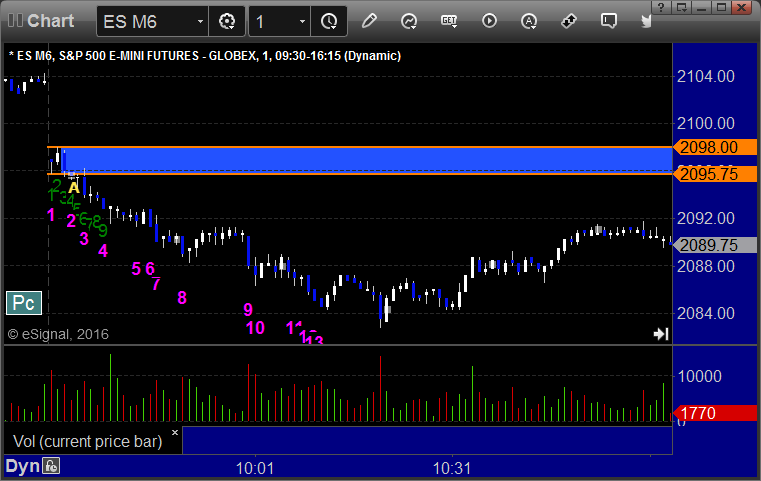
Task: Click magenta count number 3
Action: pyautogui.click(x=84, y=238)
